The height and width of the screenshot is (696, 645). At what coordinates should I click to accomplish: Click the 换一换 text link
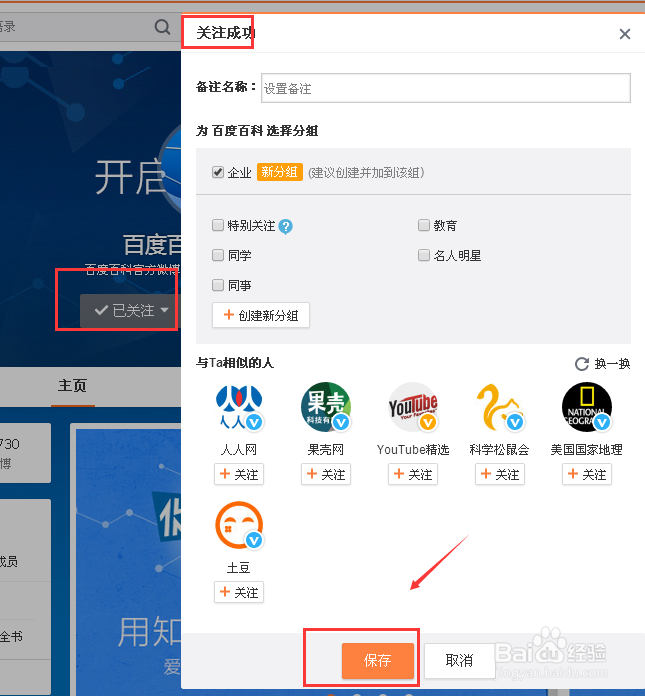point(612,364)
